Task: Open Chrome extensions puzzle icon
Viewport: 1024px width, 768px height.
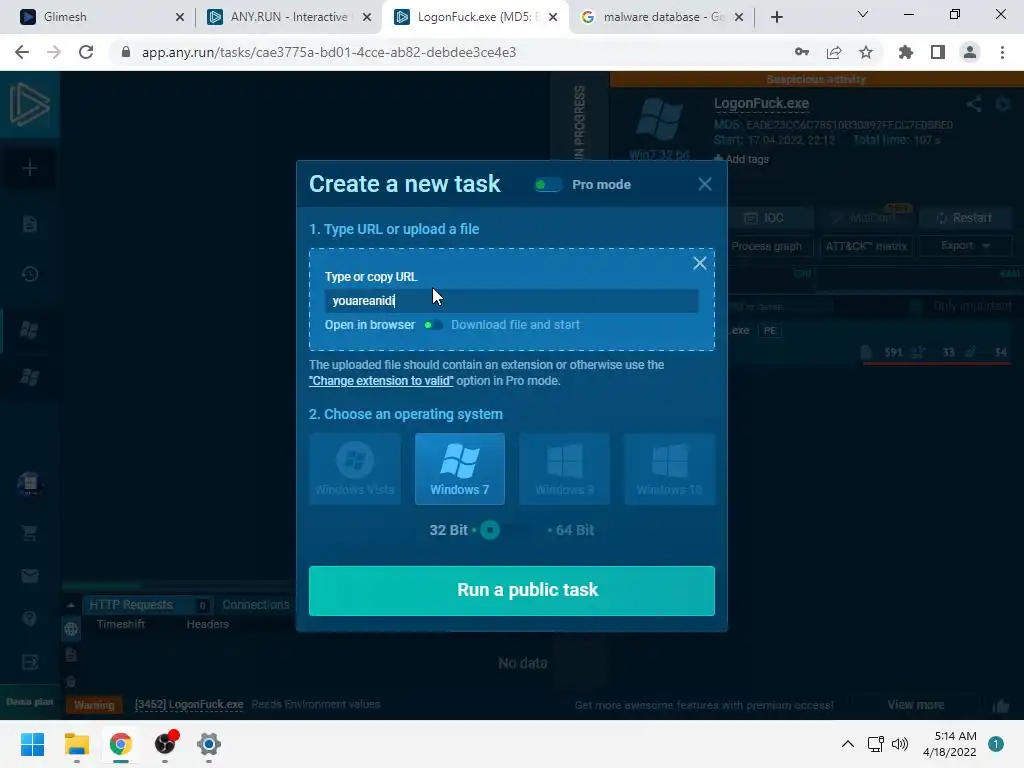Action: (906, 52)
